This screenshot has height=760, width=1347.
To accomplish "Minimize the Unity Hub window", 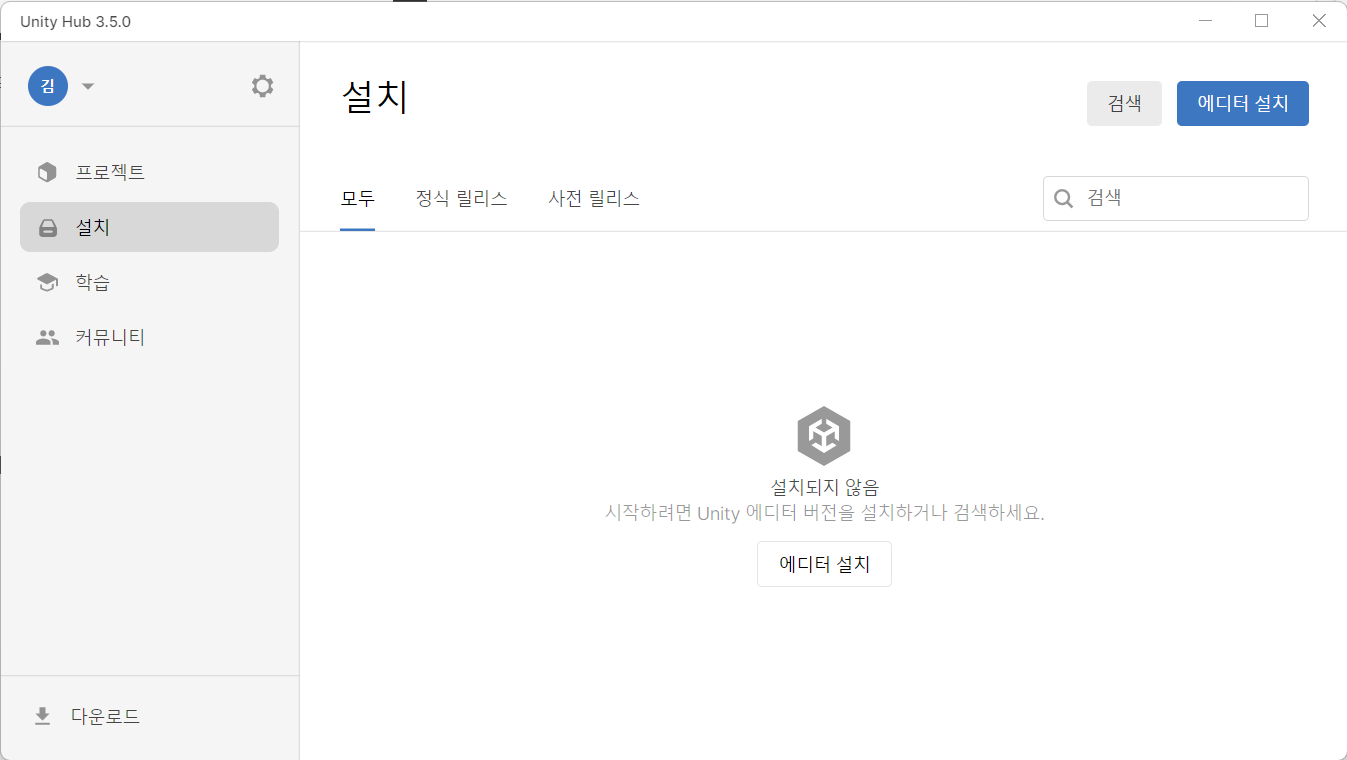I will pos(1206,20).
